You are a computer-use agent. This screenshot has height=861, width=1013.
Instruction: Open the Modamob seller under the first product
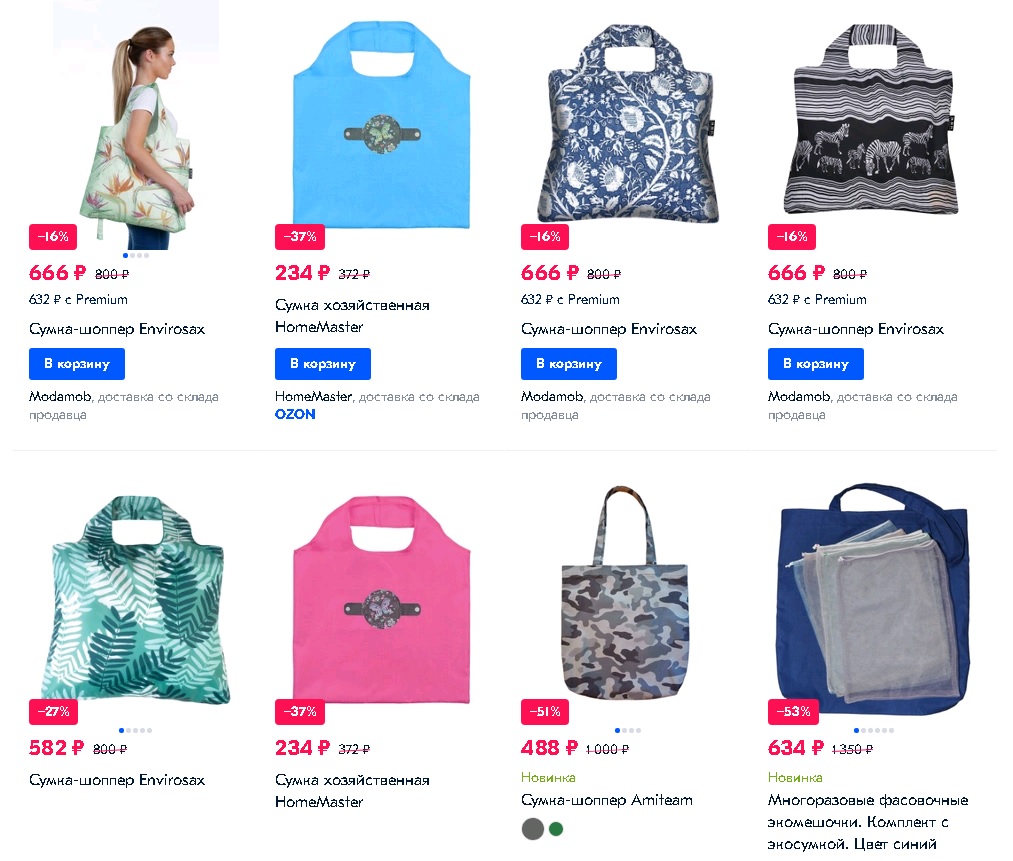60,397
